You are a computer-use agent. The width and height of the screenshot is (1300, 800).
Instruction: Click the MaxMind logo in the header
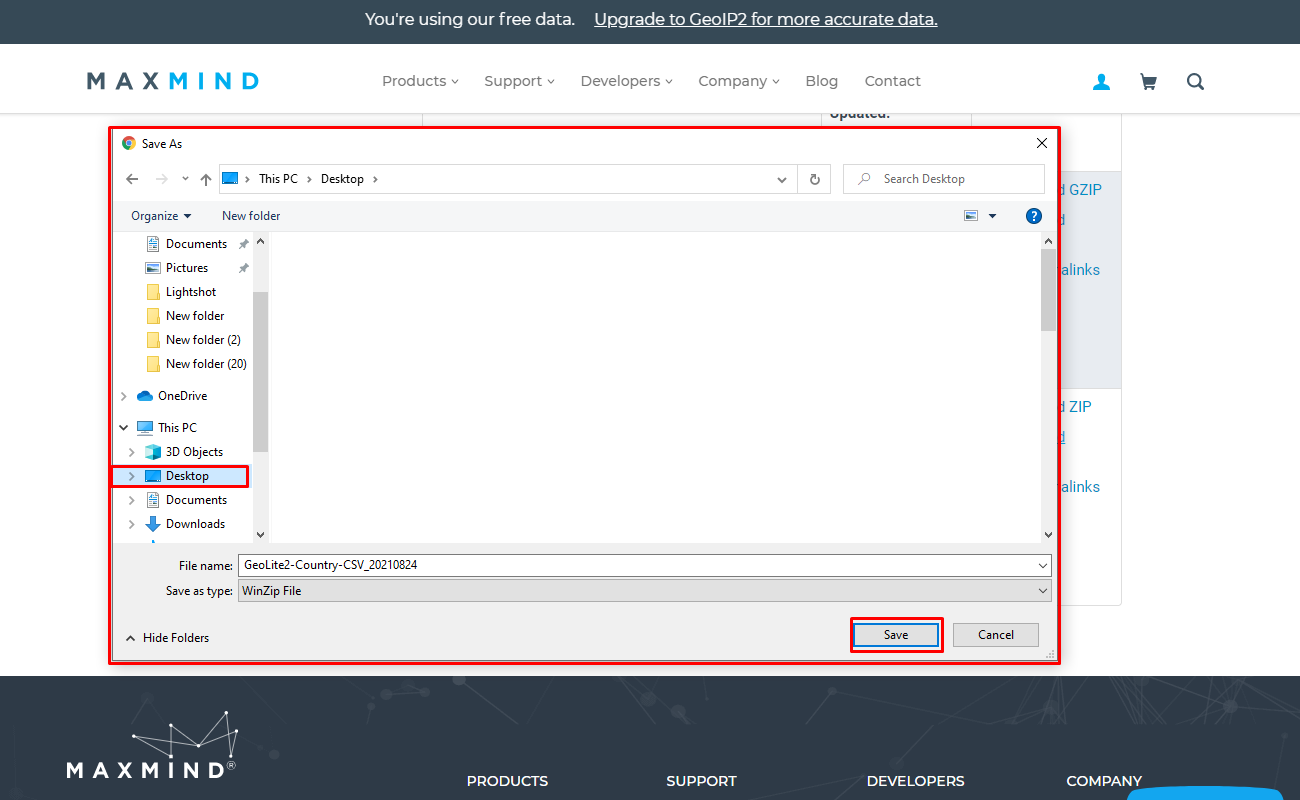point(173,81)
